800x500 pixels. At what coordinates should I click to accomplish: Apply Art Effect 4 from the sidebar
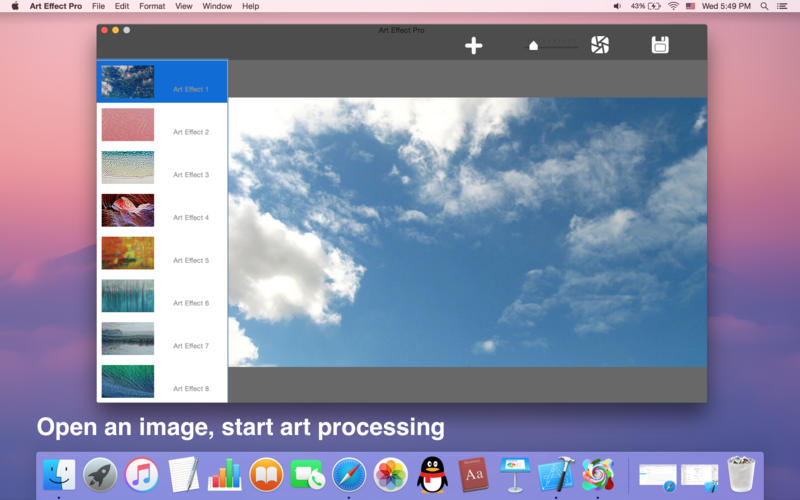[128, 211]
